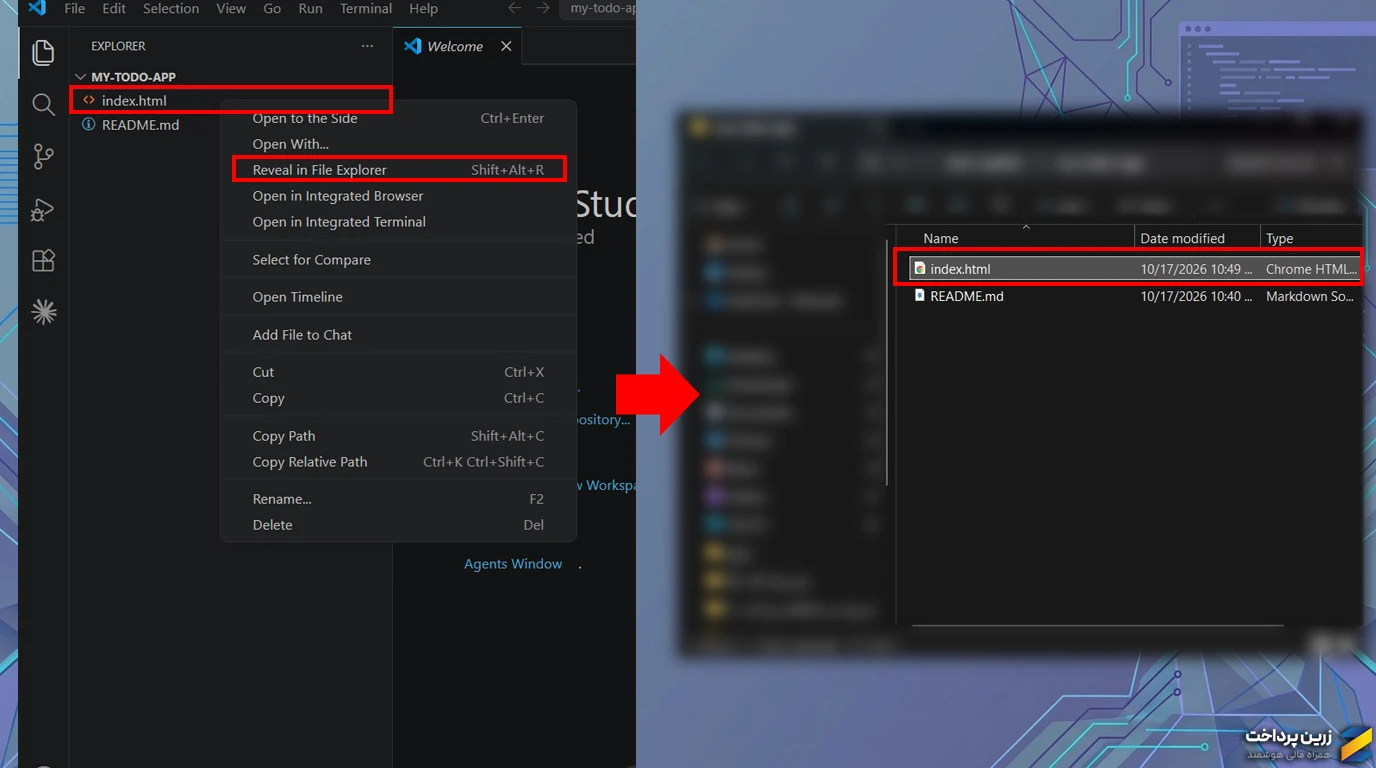Image resolution: width=1376 pixels, height=768 pixels.
Task: Choose Copy Relative Path
Action: (x=398, y=462)
